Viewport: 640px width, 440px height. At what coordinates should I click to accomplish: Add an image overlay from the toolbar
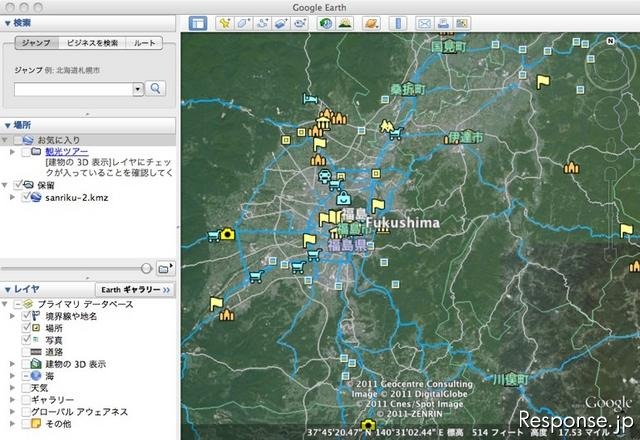click(281, 23)
